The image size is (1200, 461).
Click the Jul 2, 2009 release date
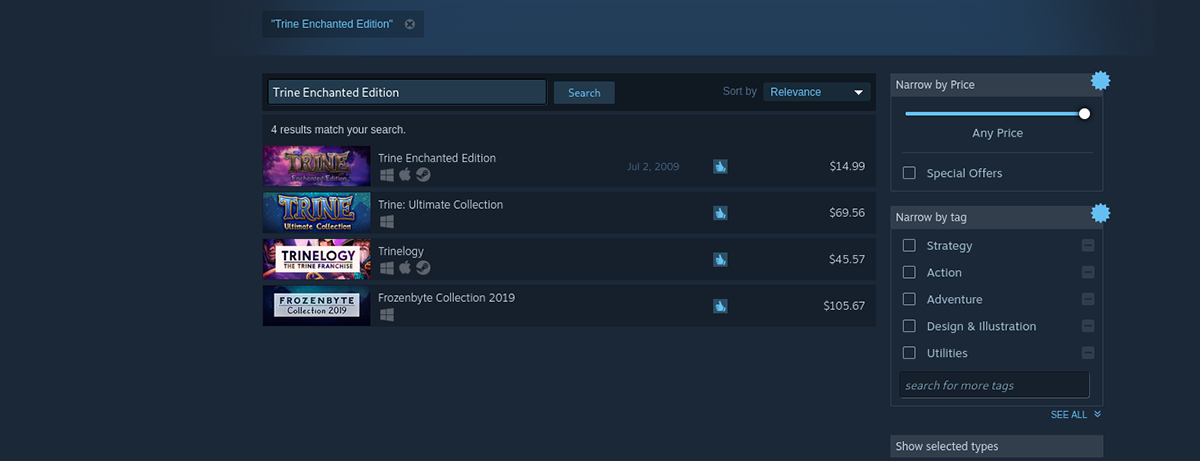tap(653, 166)
